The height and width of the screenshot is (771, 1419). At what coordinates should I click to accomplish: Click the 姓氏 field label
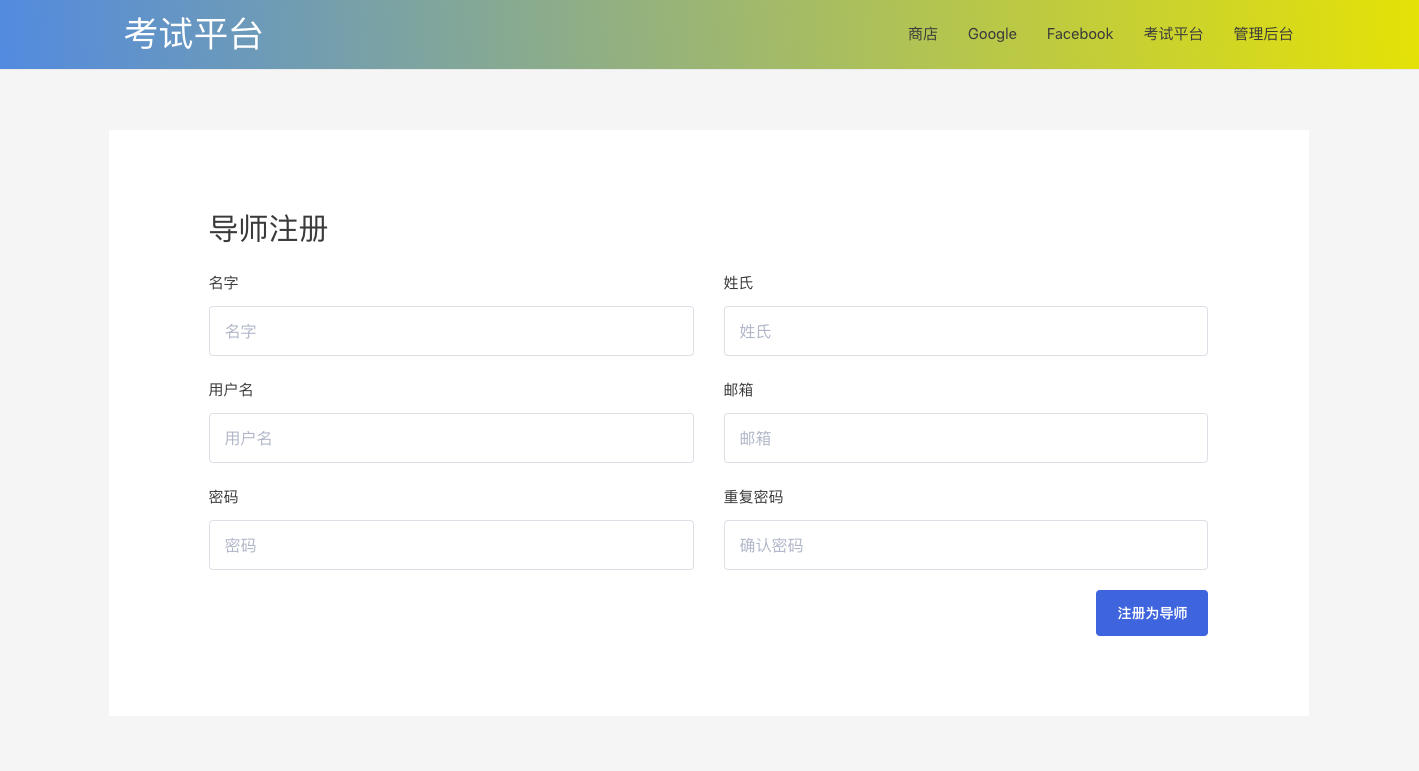point(738,283)
